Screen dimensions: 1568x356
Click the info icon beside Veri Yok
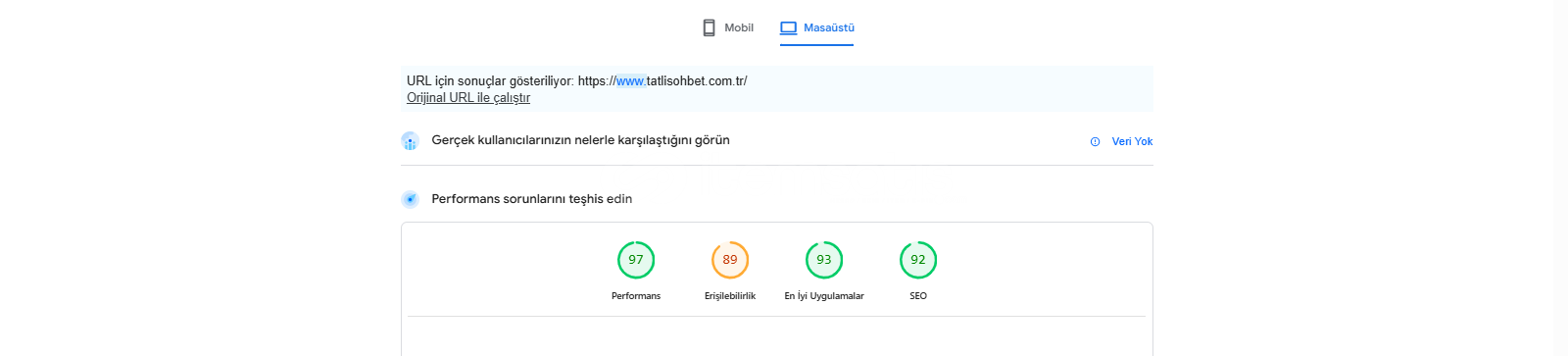(x=1095, y=141)
